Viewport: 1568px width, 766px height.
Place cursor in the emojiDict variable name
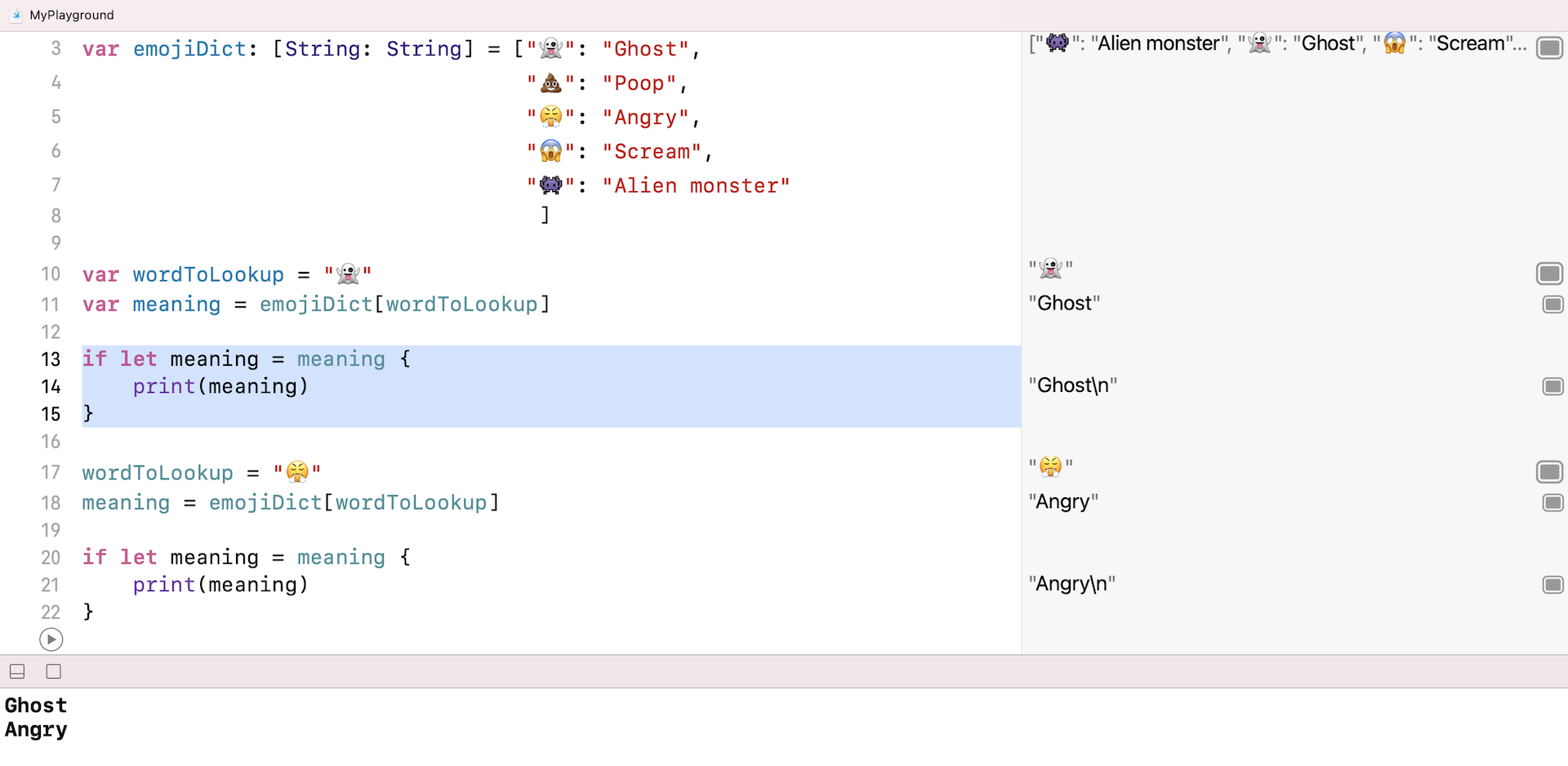(x=189, y=49)
